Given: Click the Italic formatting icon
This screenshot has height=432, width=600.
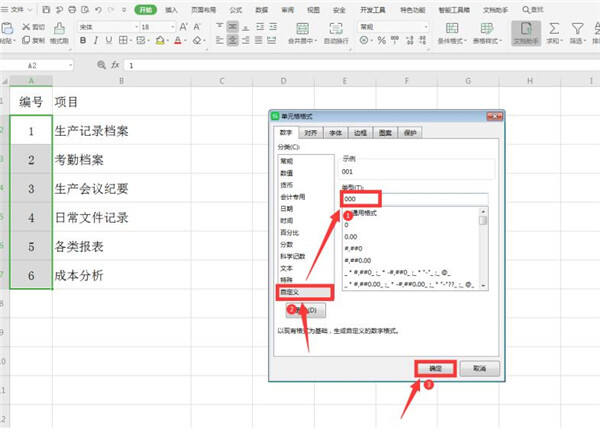Looking at the screenshot, I should point(96,42).
